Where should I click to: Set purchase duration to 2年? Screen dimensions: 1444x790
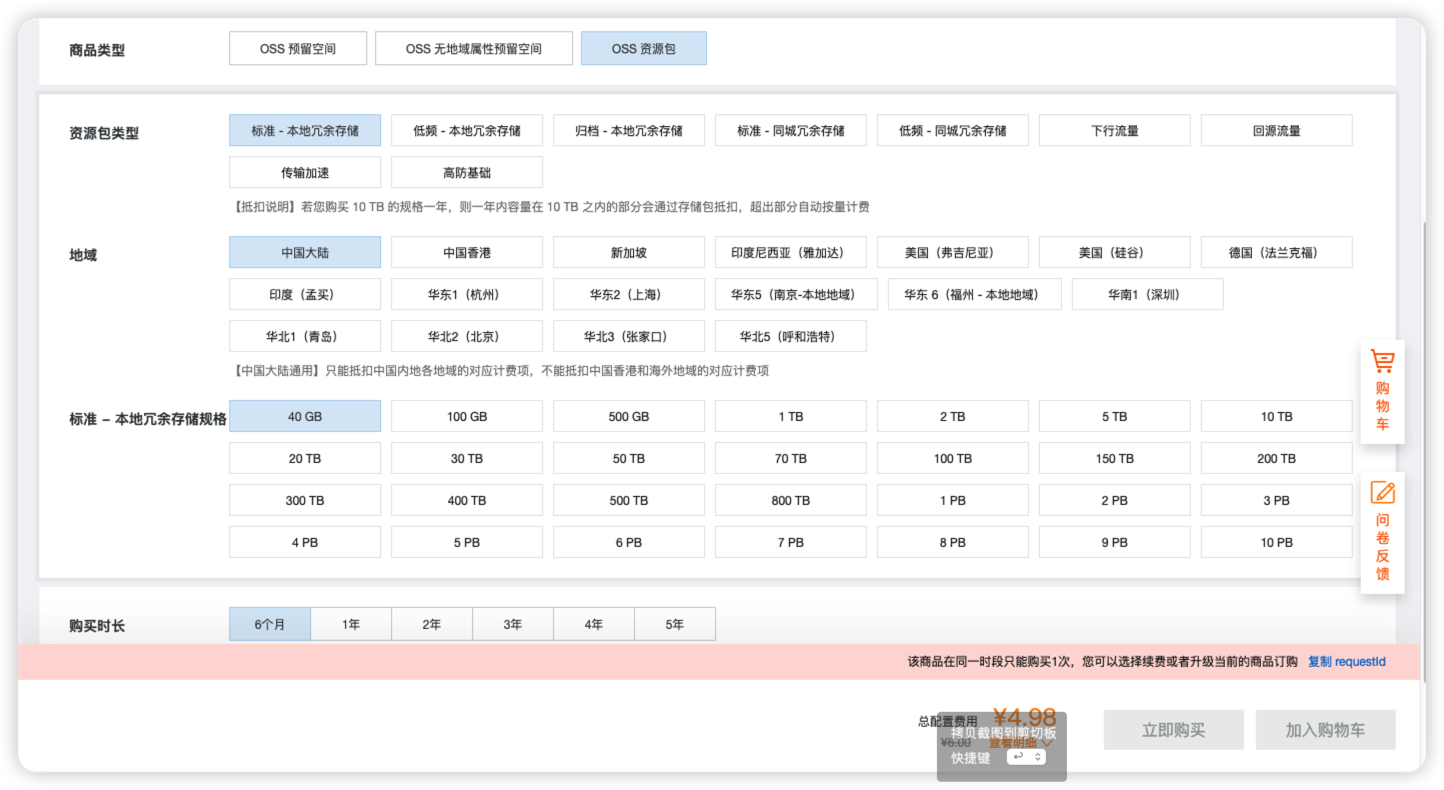click(x=432, y=624)
